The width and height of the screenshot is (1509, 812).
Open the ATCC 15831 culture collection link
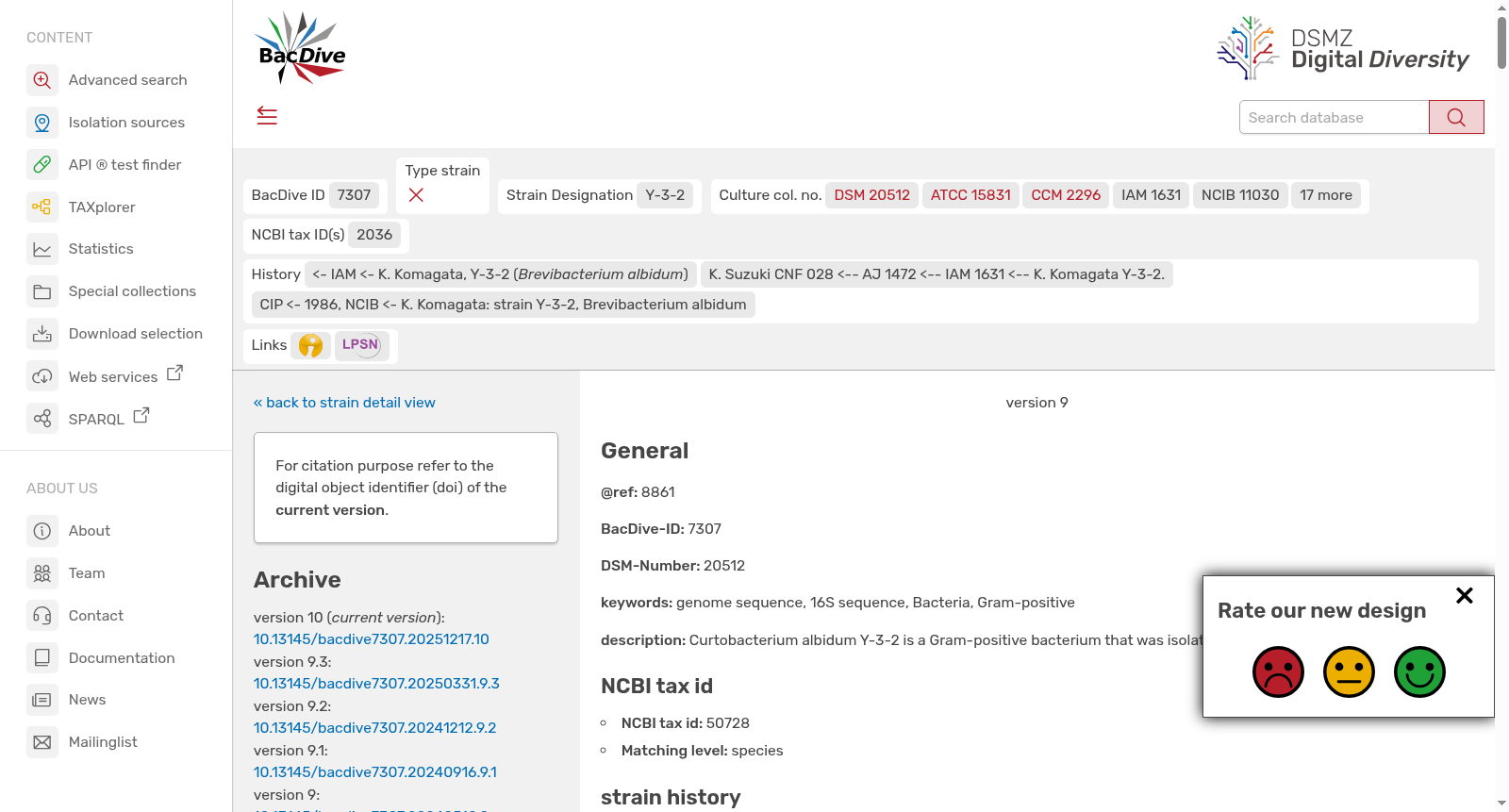coord(970,195)
